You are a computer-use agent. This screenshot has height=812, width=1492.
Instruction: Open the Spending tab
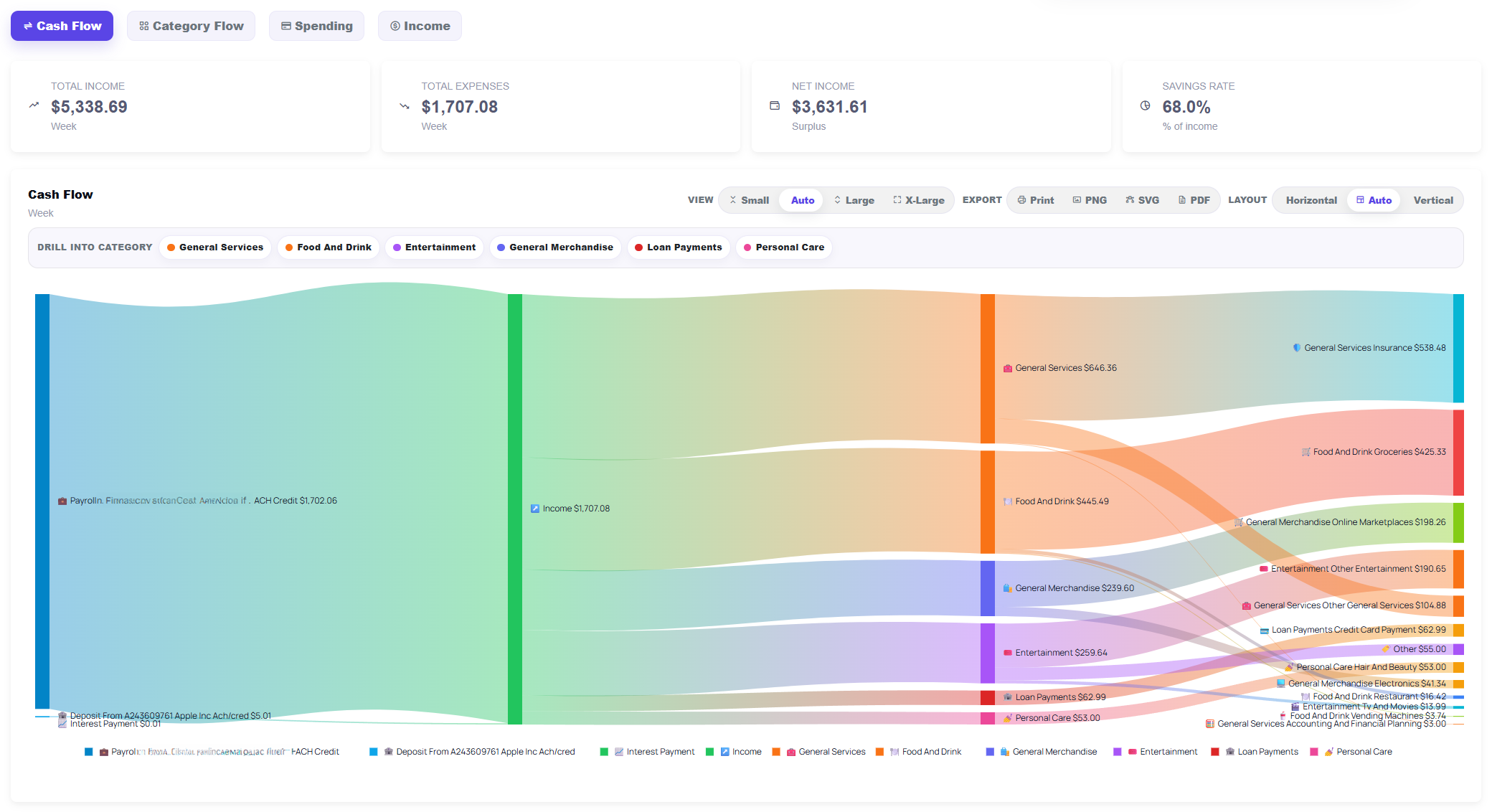tap(316, 26)
